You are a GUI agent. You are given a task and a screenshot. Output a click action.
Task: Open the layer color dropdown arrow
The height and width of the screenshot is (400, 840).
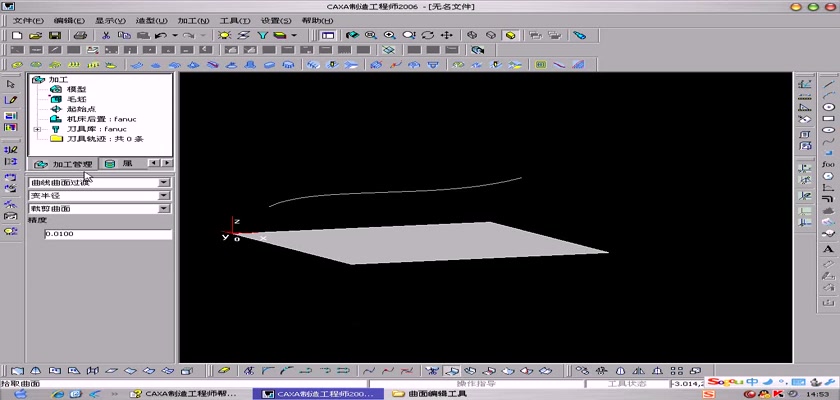coord(294,35)
